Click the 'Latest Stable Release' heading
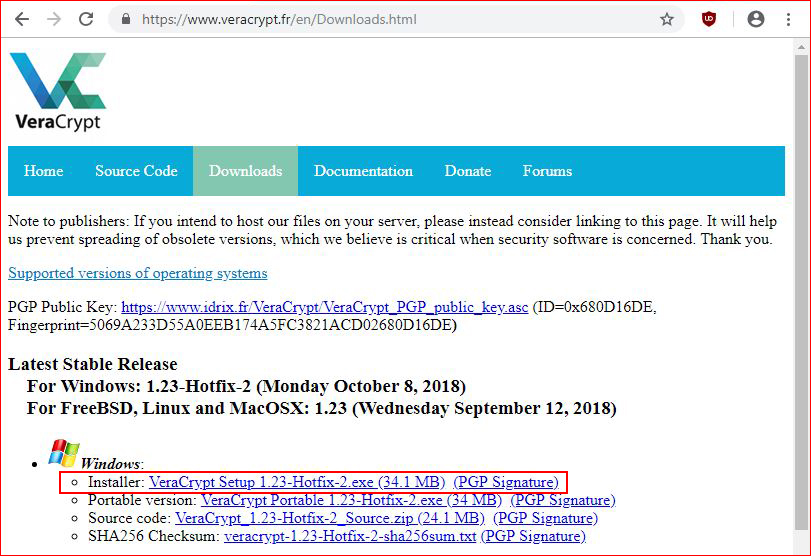The height and width of the screenshot is (556, 811). [93, 364]
